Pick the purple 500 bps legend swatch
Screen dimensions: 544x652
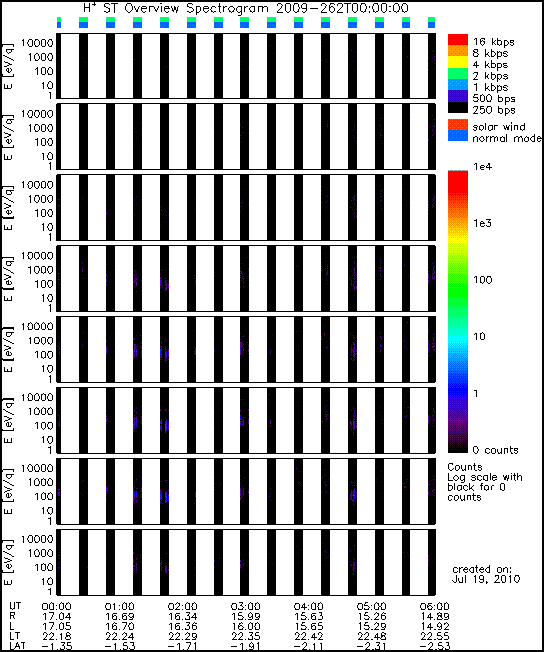[458, 96]
